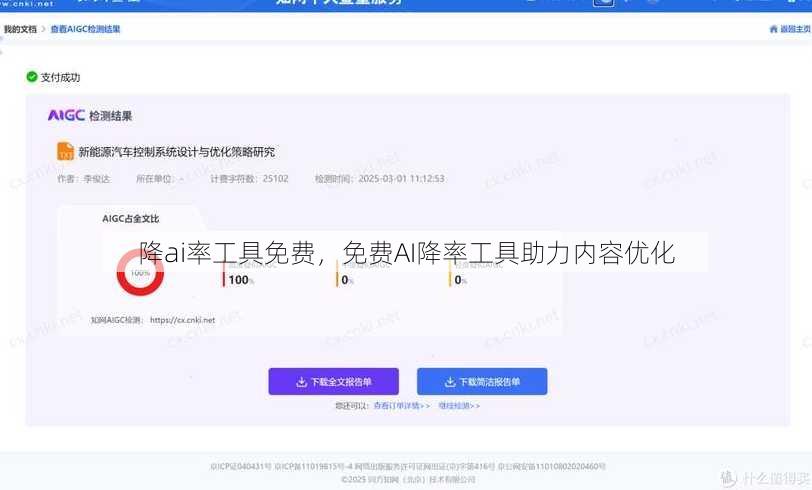Image resolution: width=812 pixels, height=490 pixels.
Task: Download the full report with 下载全文报告单
Action: [x=334, y=382]
